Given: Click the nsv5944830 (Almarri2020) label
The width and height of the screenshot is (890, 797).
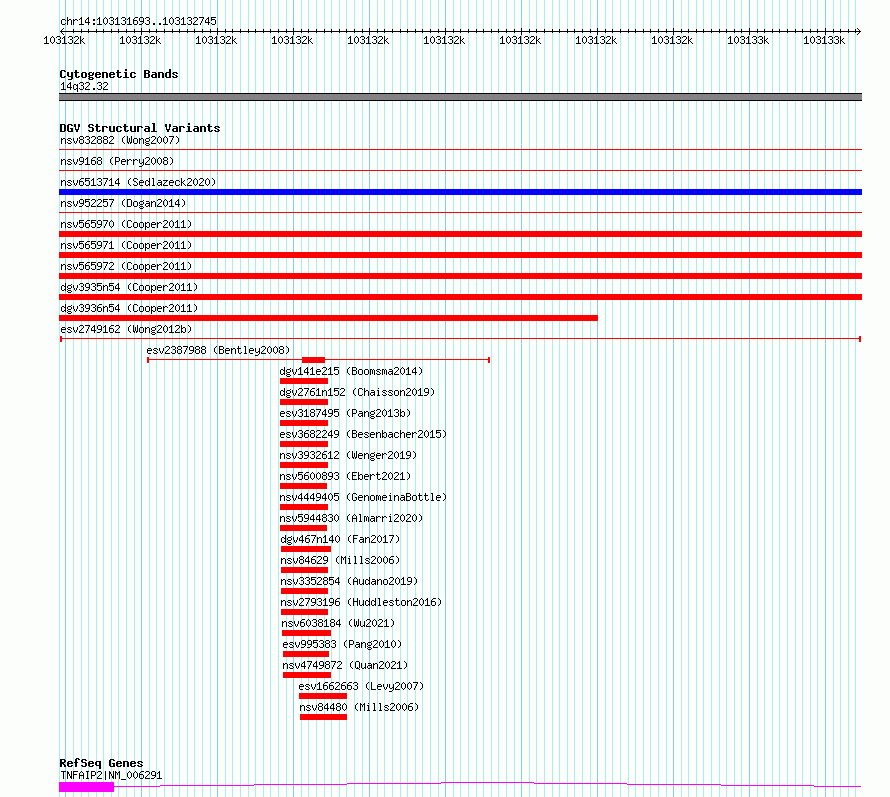Looking at the screenshot, I should (351, 518).
